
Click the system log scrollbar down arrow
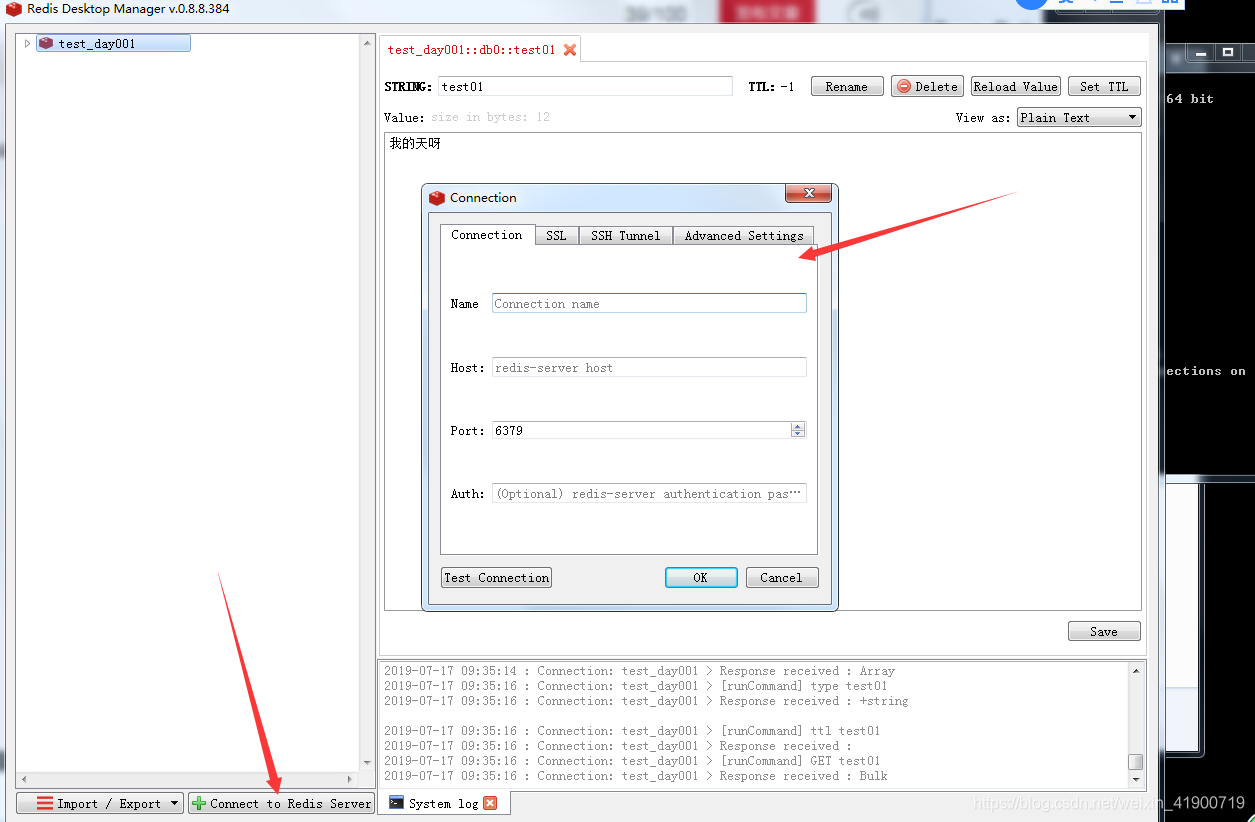(x=1135, y=779)
